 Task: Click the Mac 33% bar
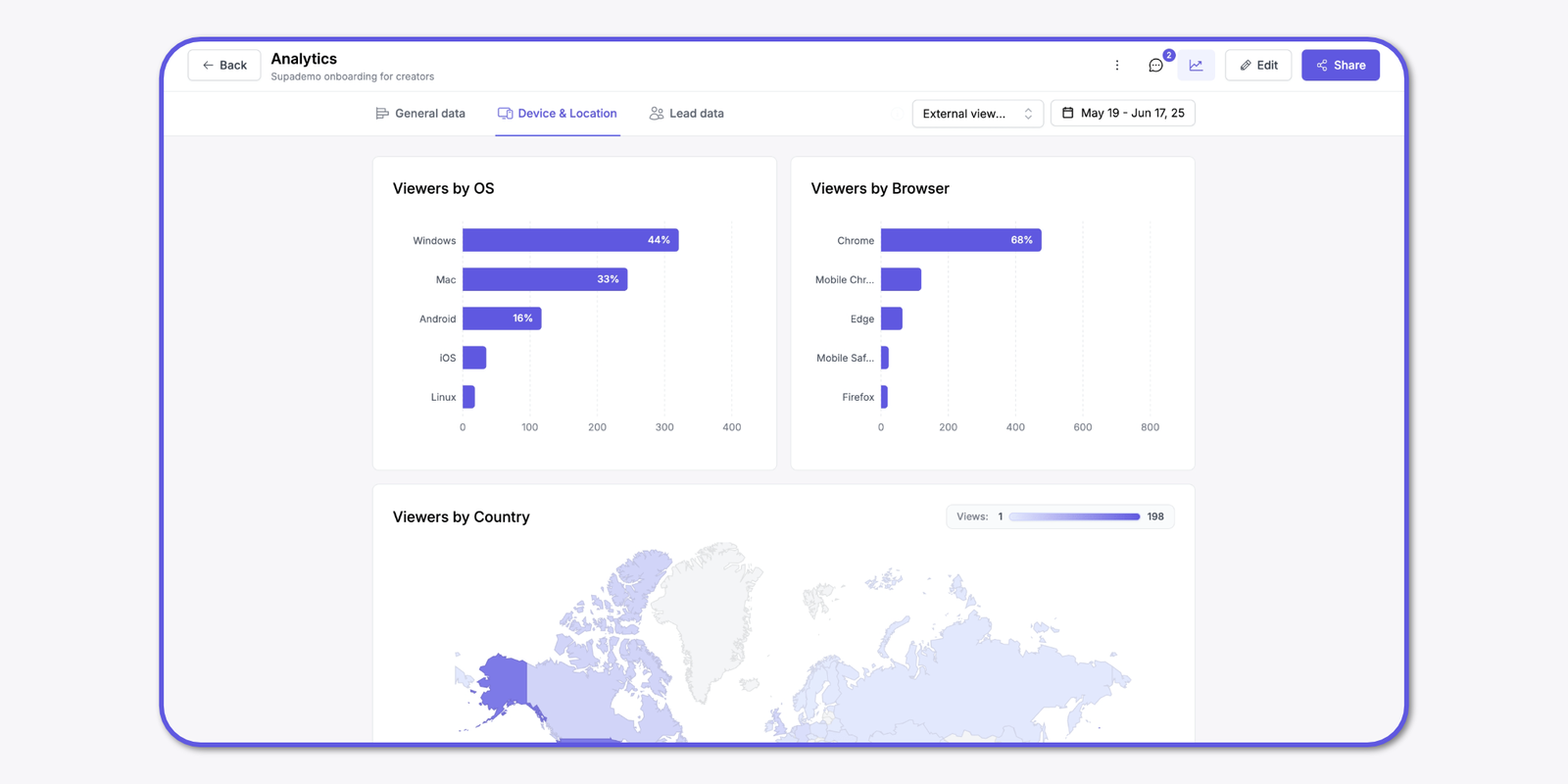tap(545, 279)
